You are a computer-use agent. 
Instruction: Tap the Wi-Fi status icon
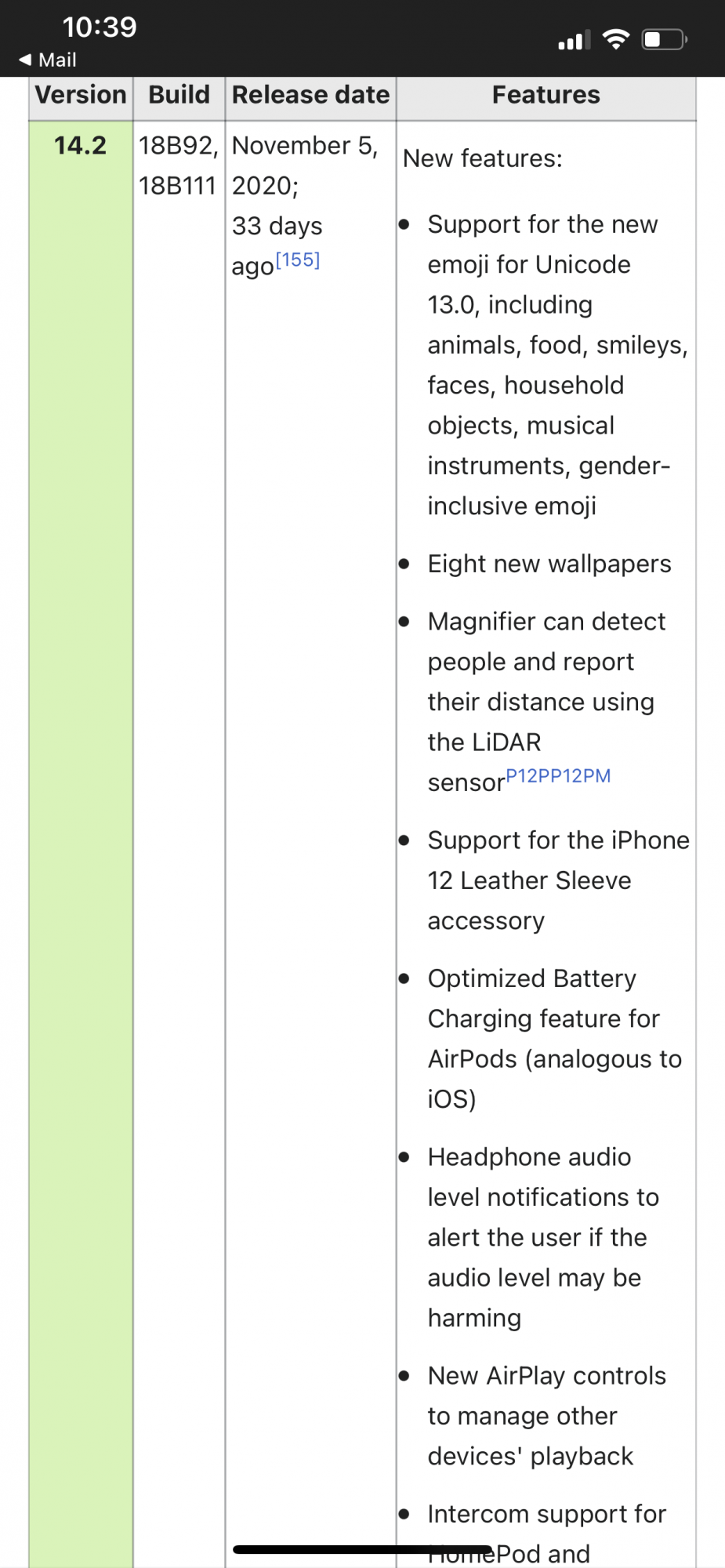click(616, 39)
